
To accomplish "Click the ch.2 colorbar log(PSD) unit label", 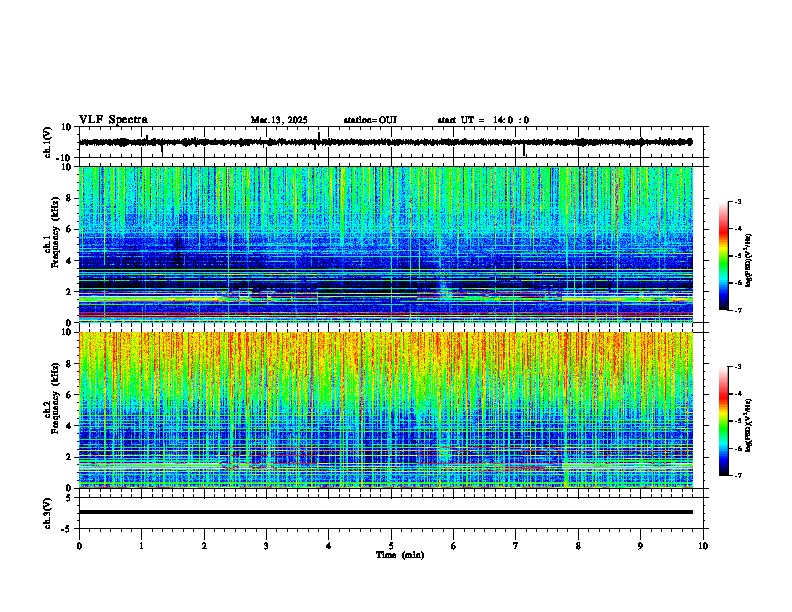I will click(749, 425).
